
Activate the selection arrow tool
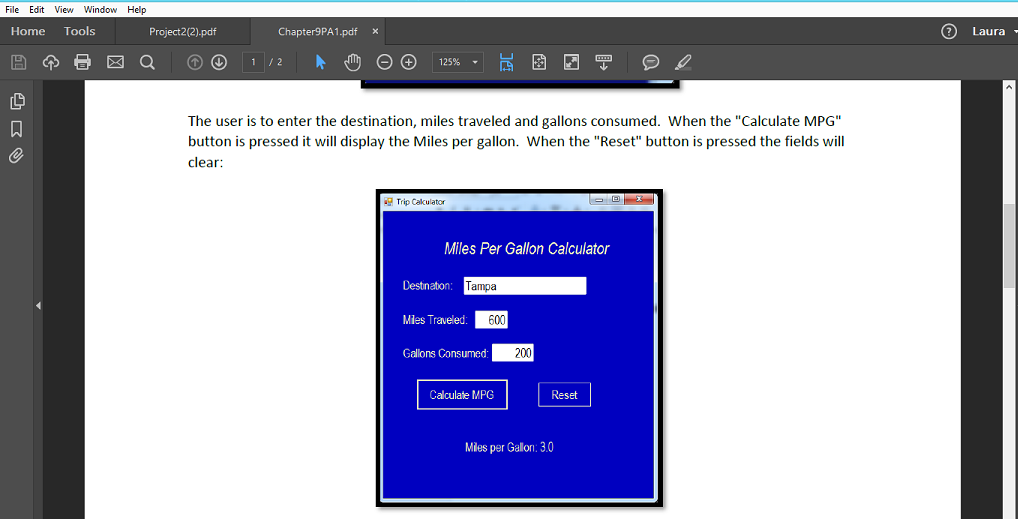pos(320,62)
